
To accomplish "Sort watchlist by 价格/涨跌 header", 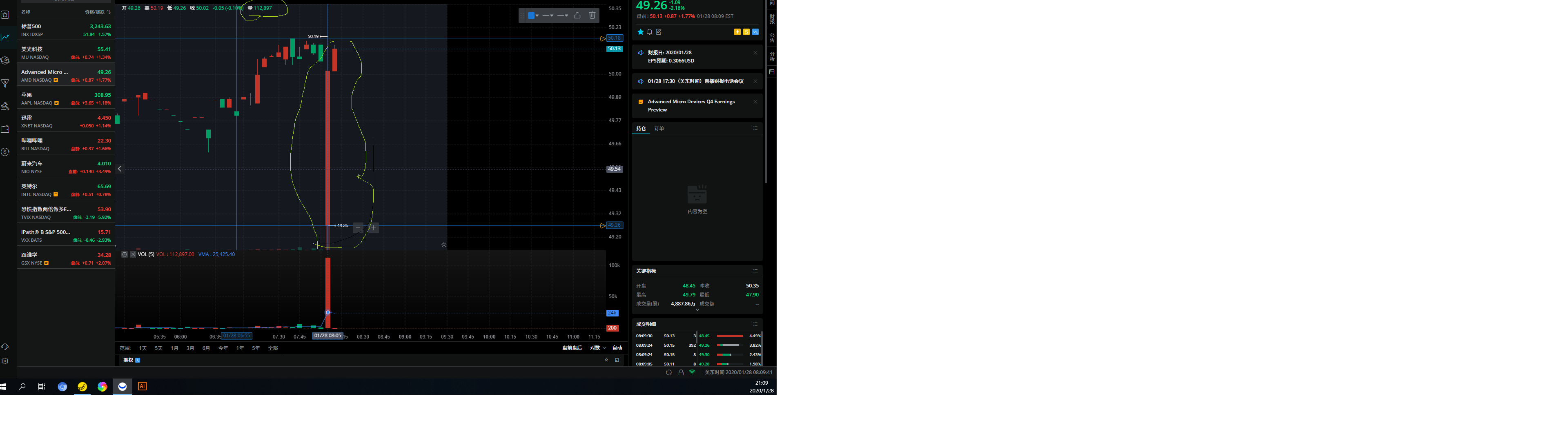I will click(x=98, y=11).
